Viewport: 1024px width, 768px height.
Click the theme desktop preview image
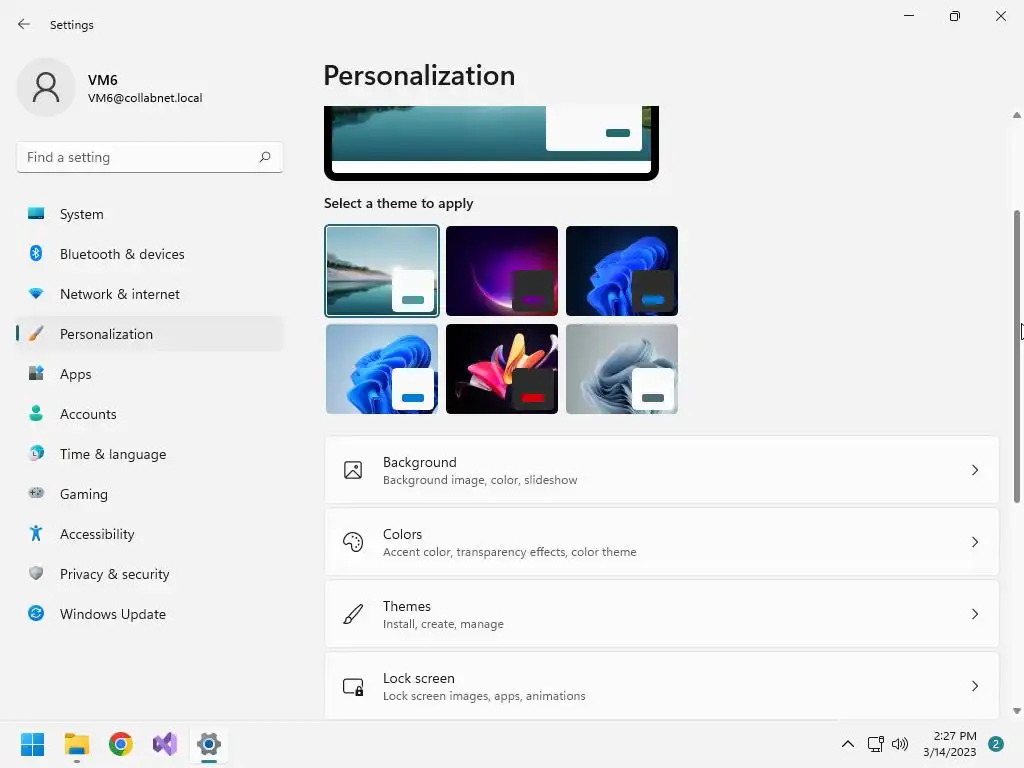click(x=491, y=142)
